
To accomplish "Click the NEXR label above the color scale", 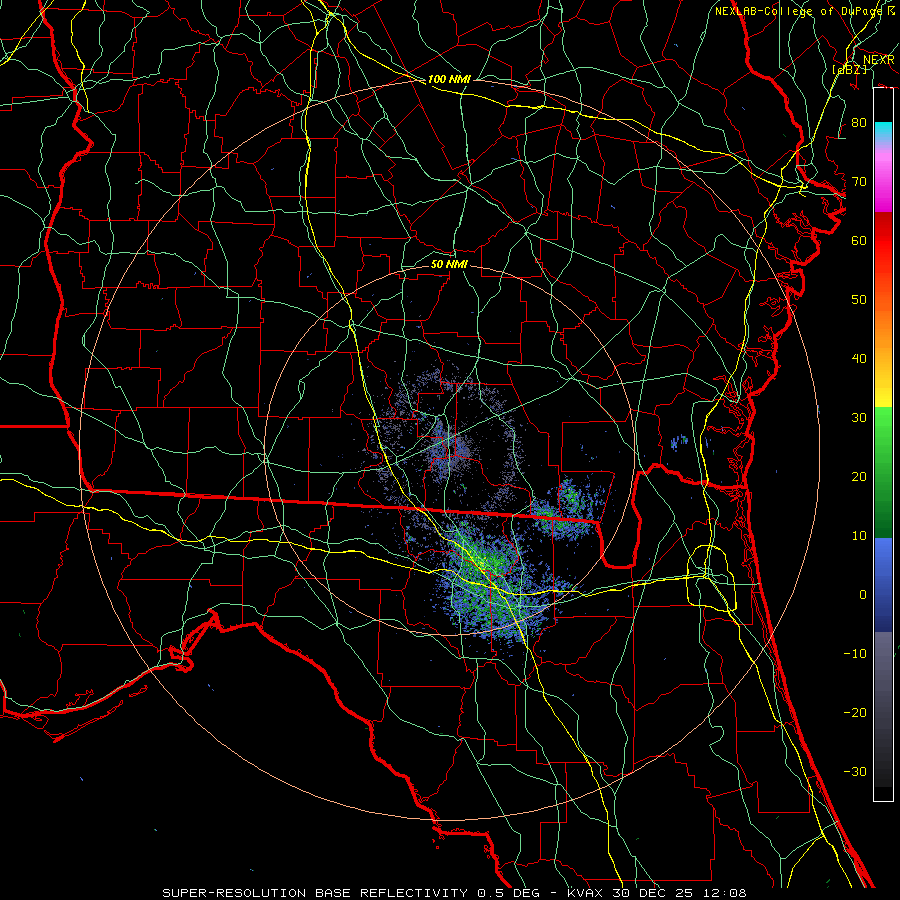I will pyautogui.click(x=878, y=60).
